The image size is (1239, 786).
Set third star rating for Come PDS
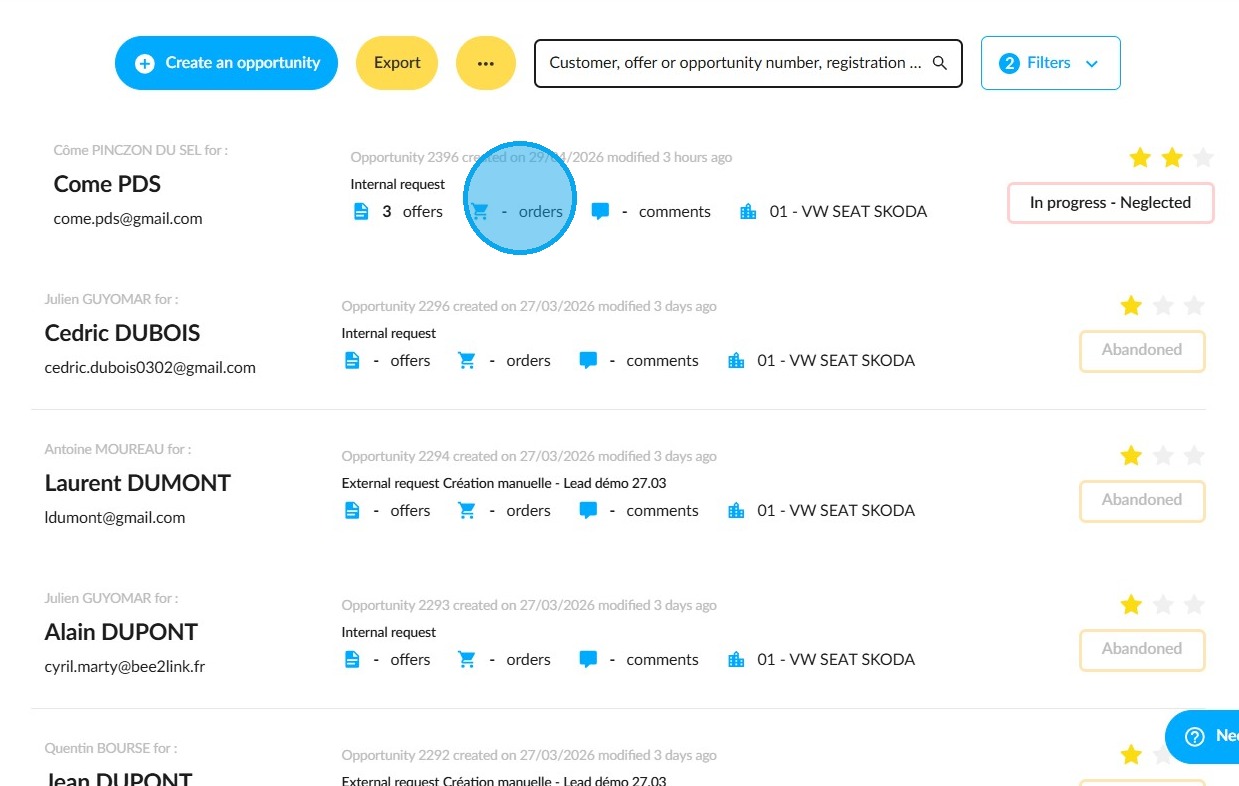1204,157
